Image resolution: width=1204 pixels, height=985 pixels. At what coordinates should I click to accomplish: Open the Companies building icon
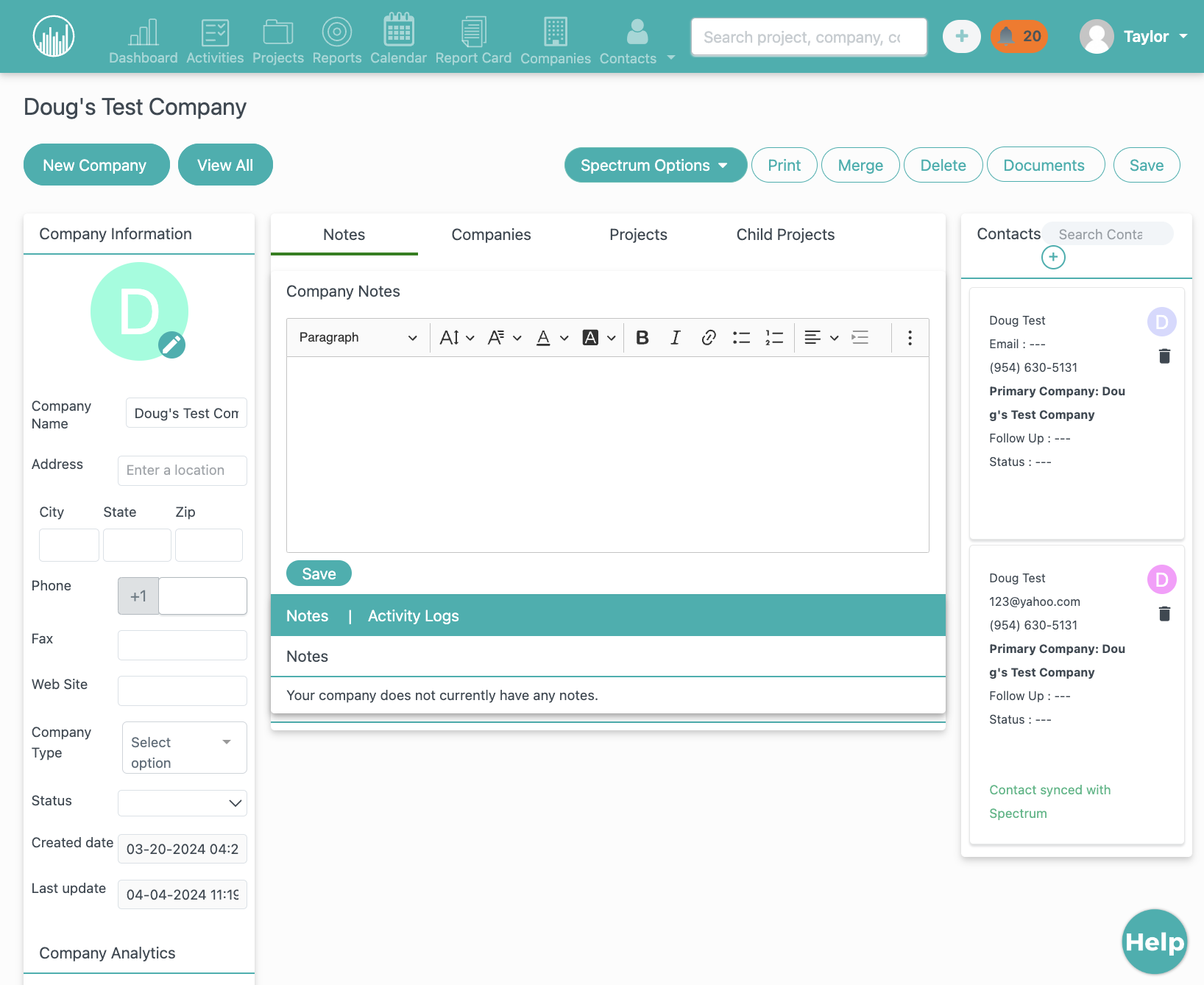(556, 32)
